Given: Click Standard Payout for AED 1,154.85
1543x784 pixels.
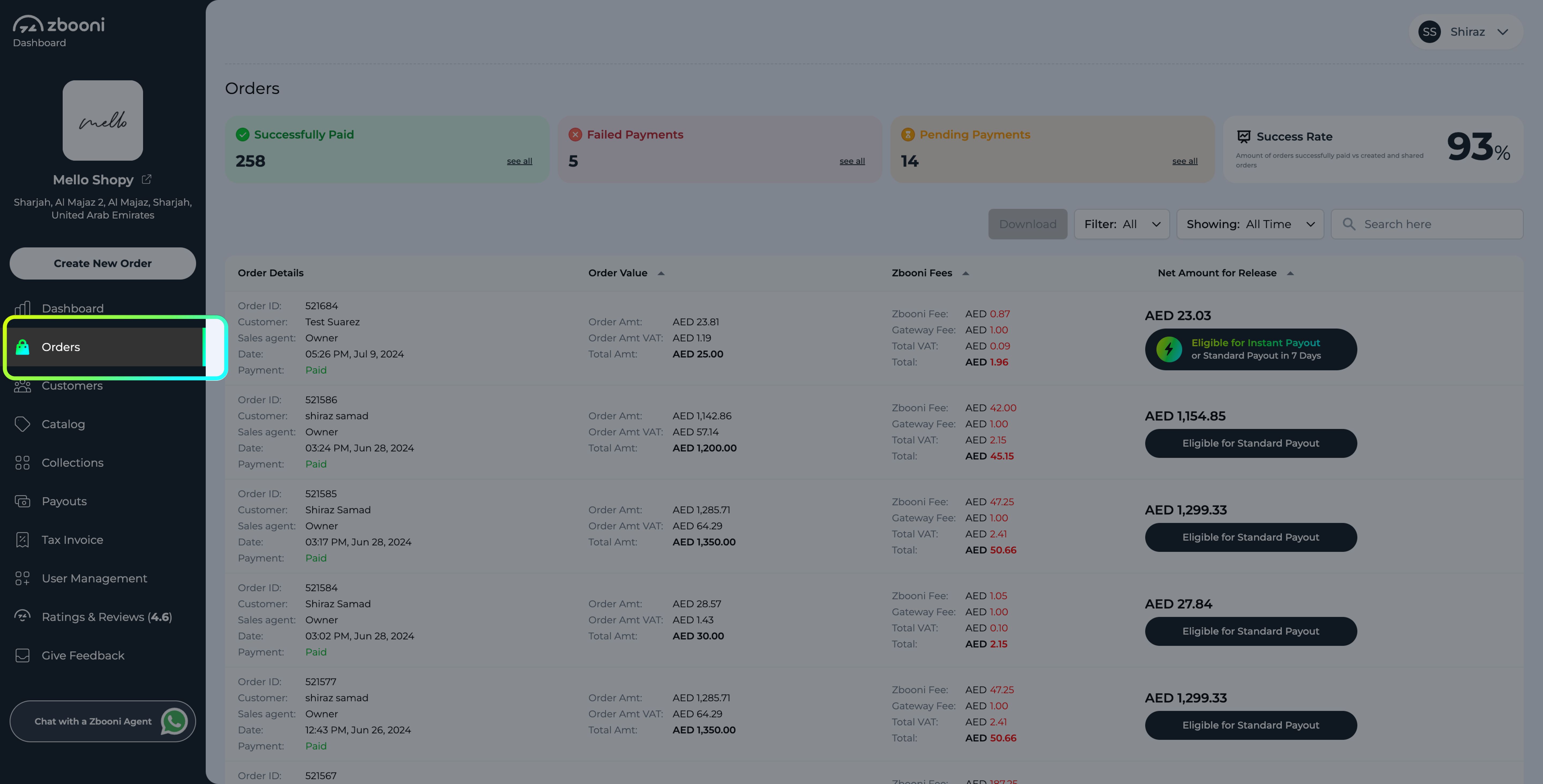Looking at the screenshot, I should click(1251, 443).
